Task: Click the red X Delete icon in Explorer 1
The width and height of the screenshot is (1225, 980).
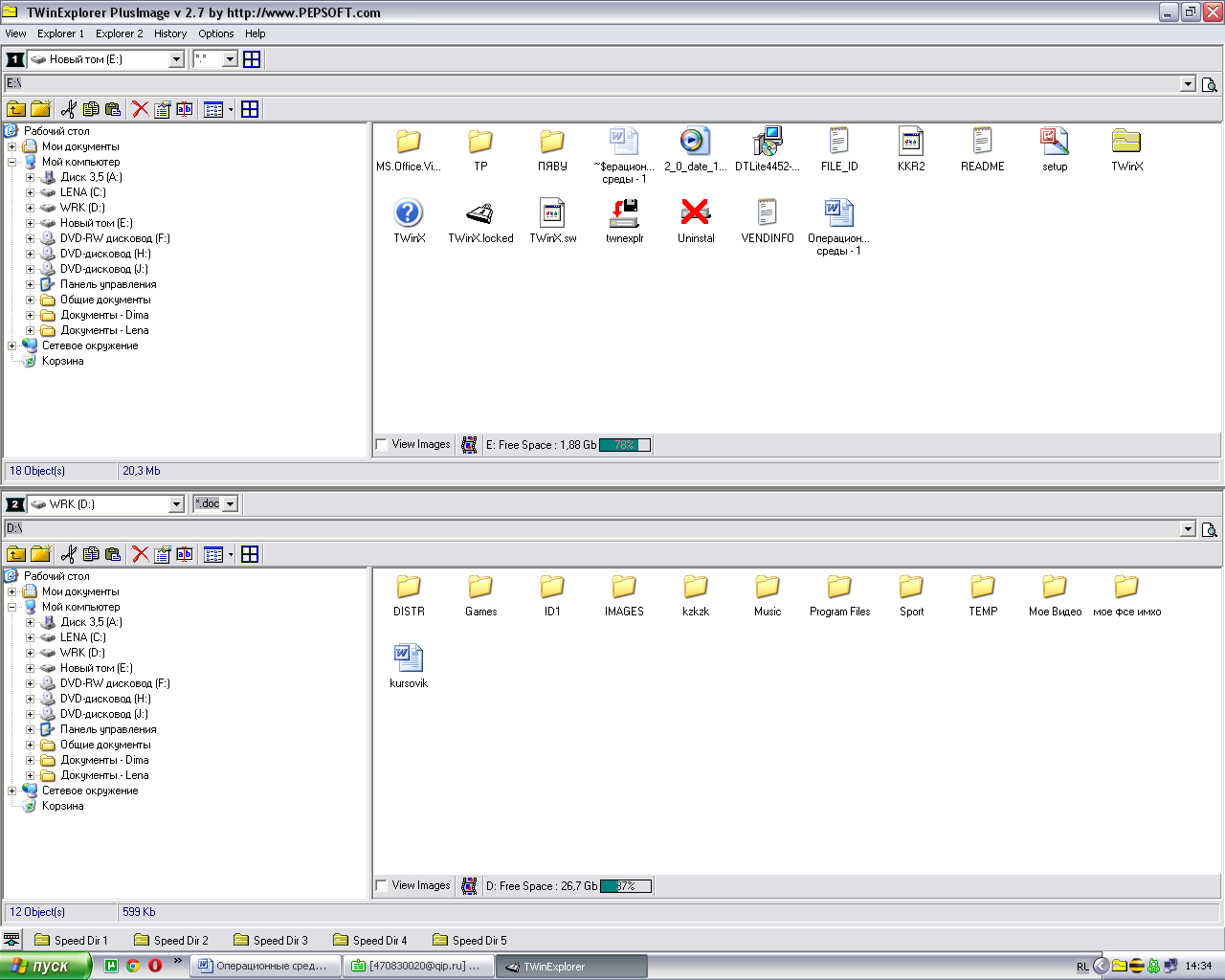Action: pyautogui.click(x=141, y=109)
